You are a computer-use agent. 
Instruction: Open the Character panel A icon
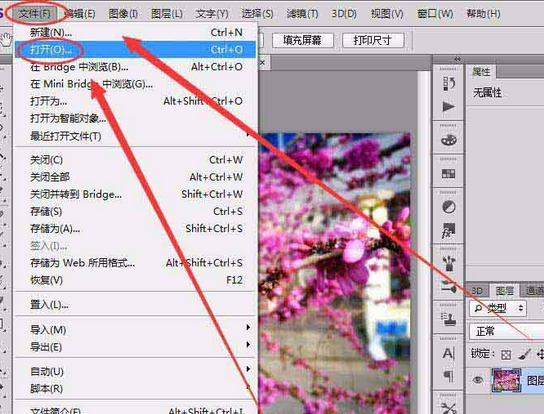[x=449, y=354]
